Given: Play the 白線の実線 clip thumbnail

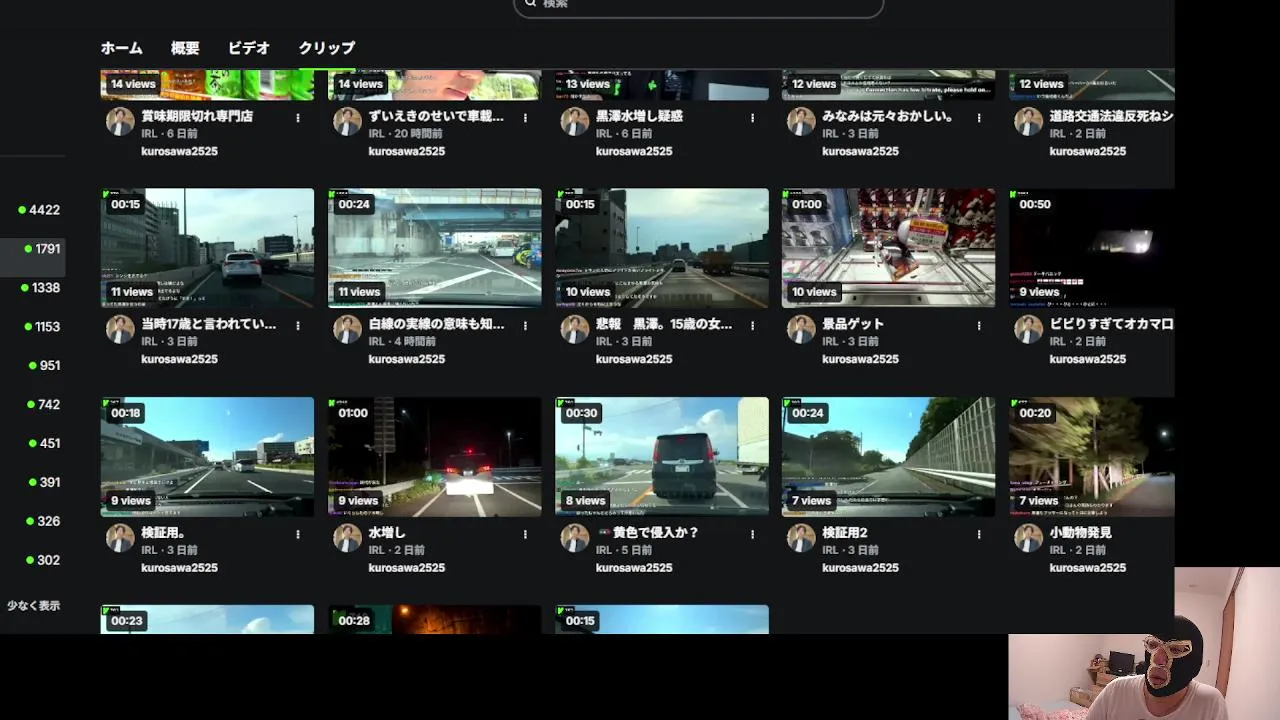Looking at the screenshot, I should (x=435, y=248).
